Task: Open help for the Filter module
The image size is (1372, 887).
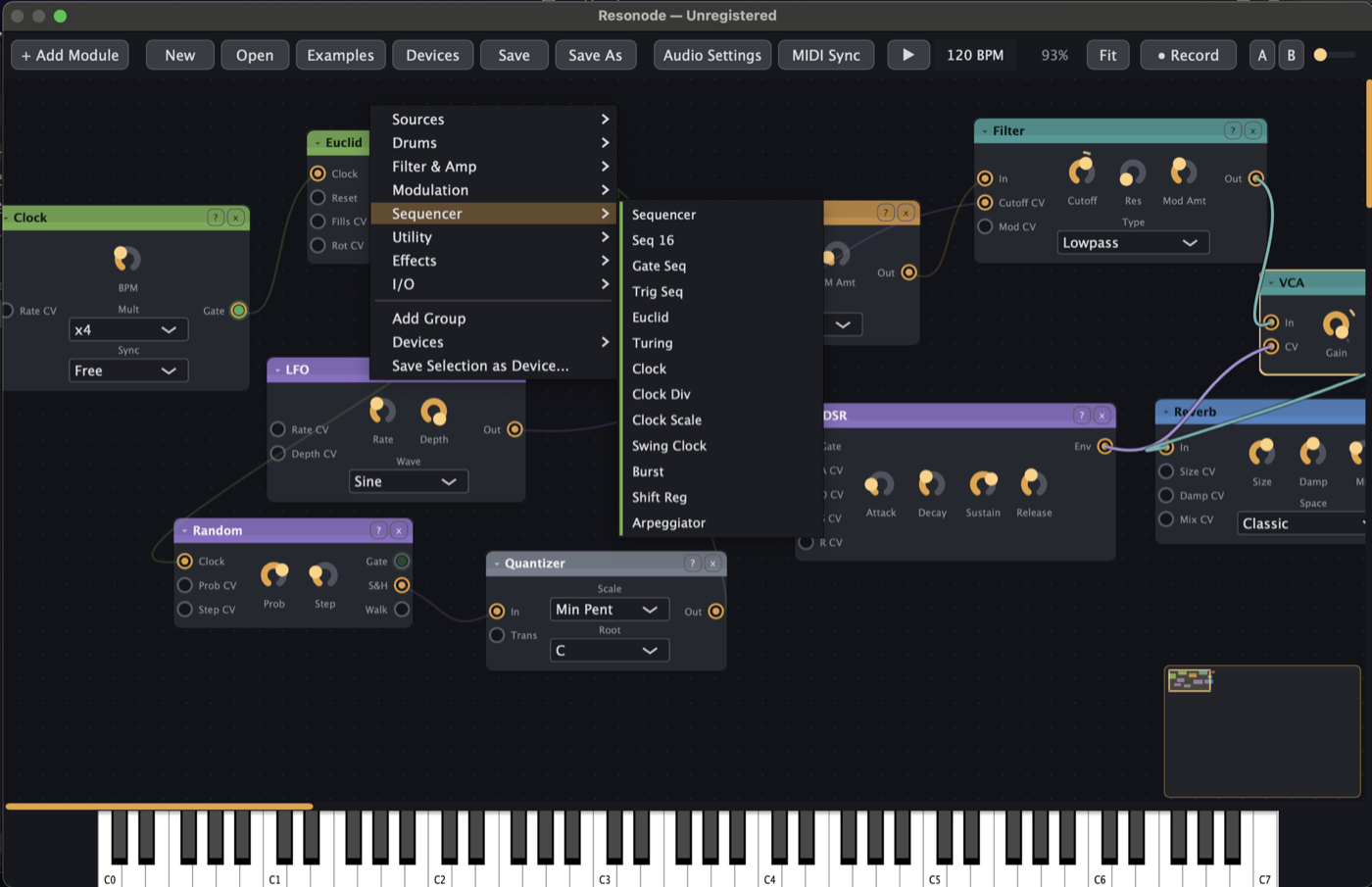Action: (1233, 130)
